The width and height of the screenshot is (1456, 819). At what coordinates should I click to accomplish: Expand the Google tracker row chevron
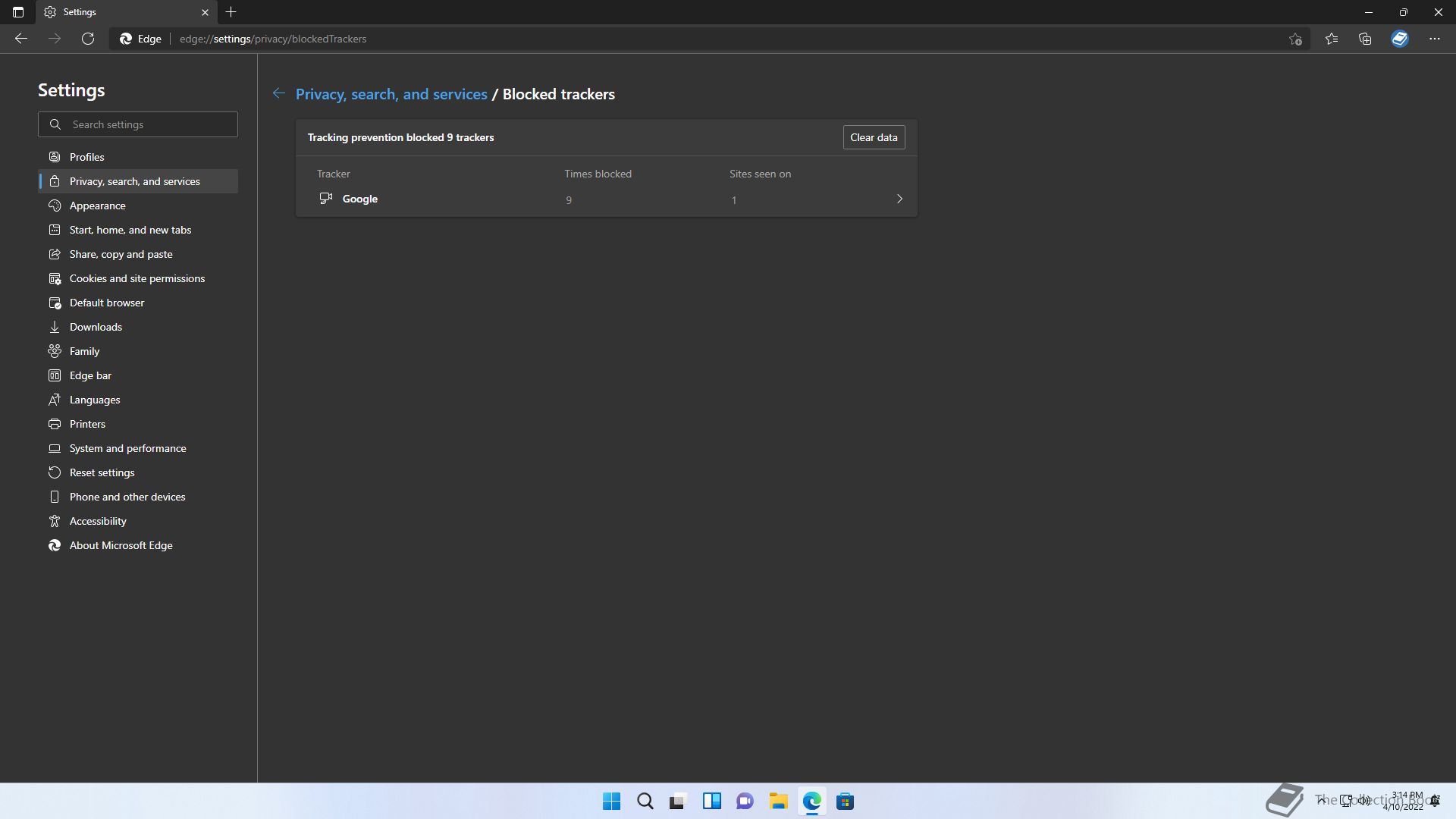(x=899, y=199)
